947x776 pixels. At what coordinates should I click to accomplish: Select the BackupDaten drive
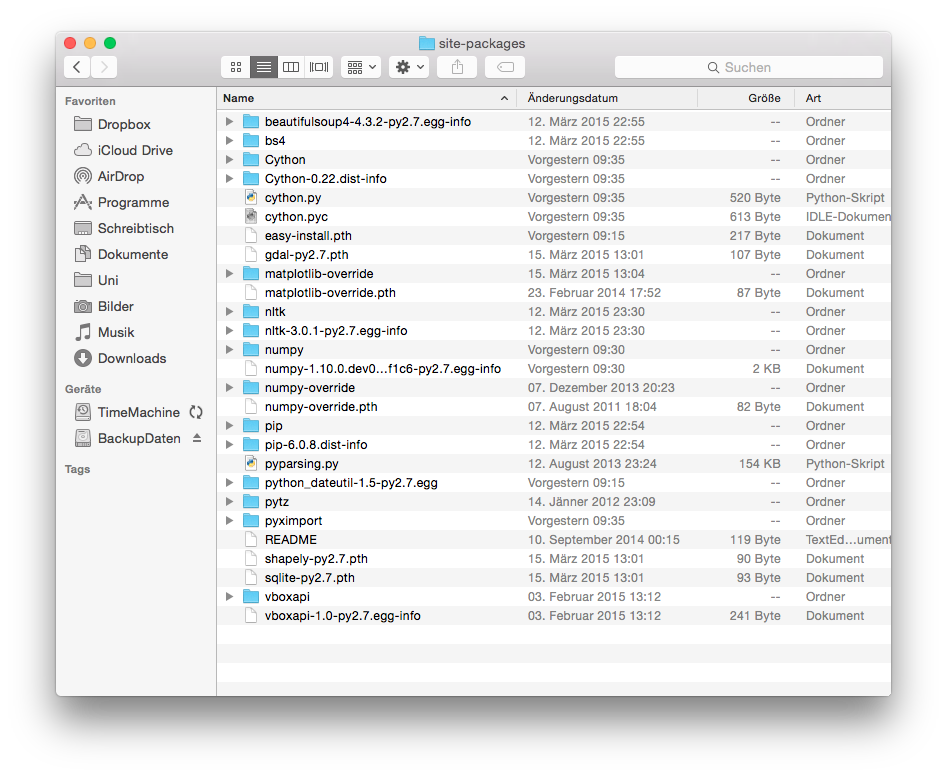(127, 438)
